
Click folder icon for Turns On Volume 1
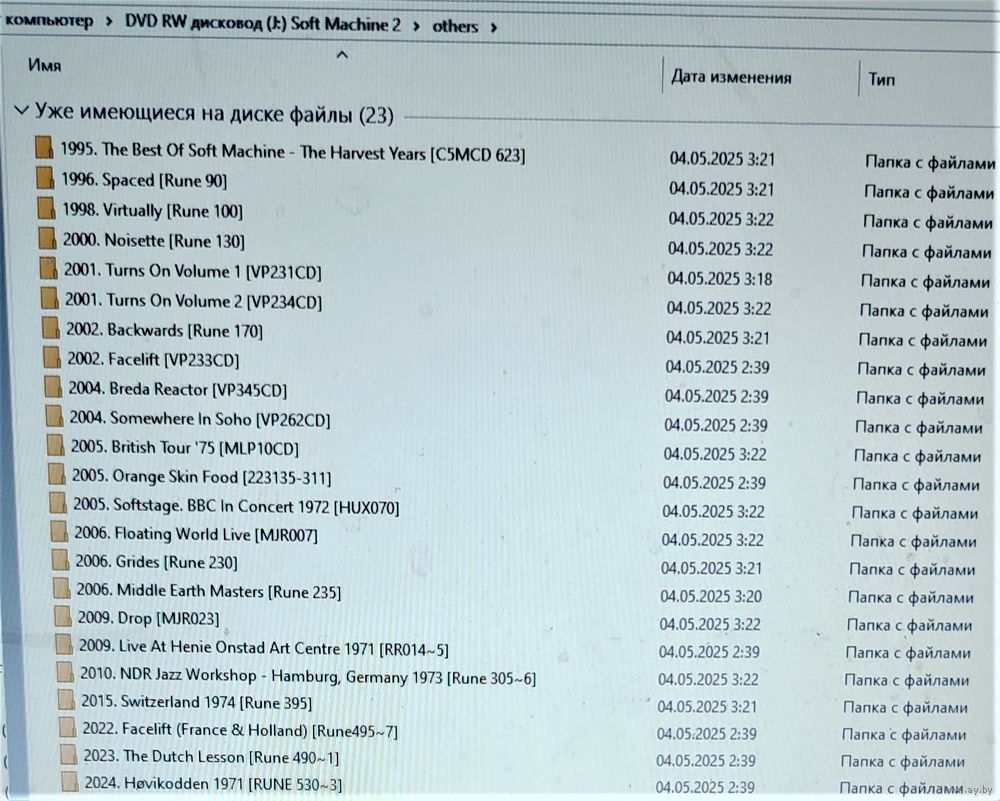pyautogui.click(x=48, y=268)
